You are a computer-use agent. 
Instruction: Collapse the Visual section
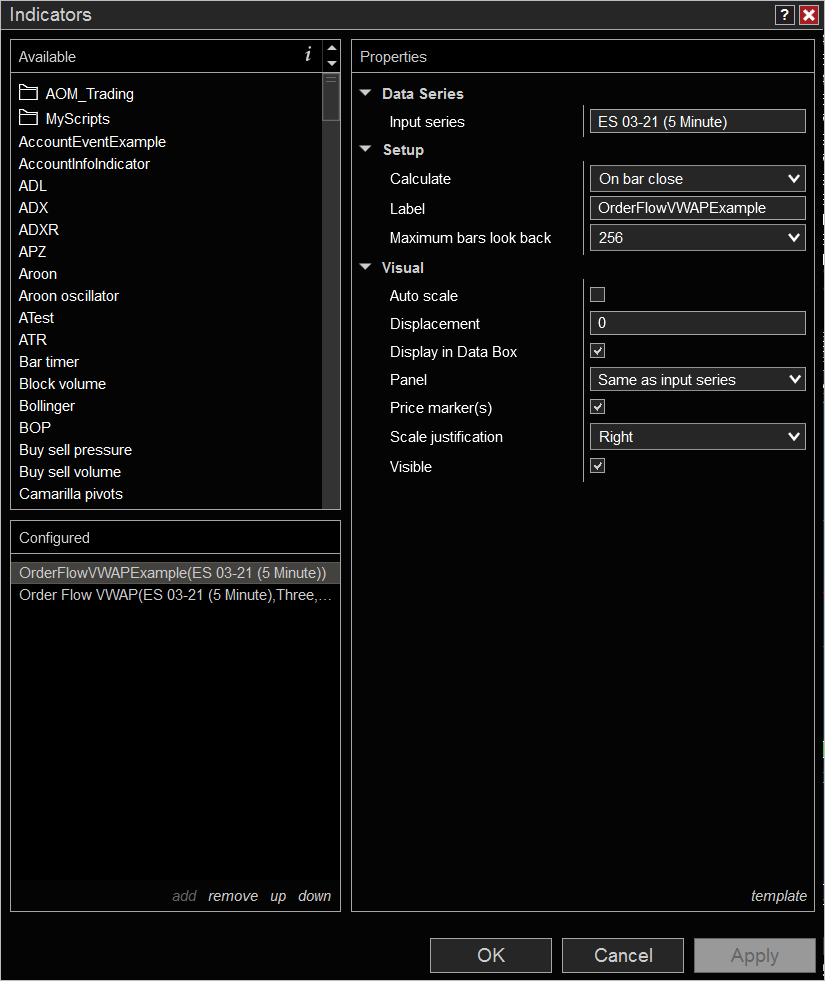click(x=366, y=267)
